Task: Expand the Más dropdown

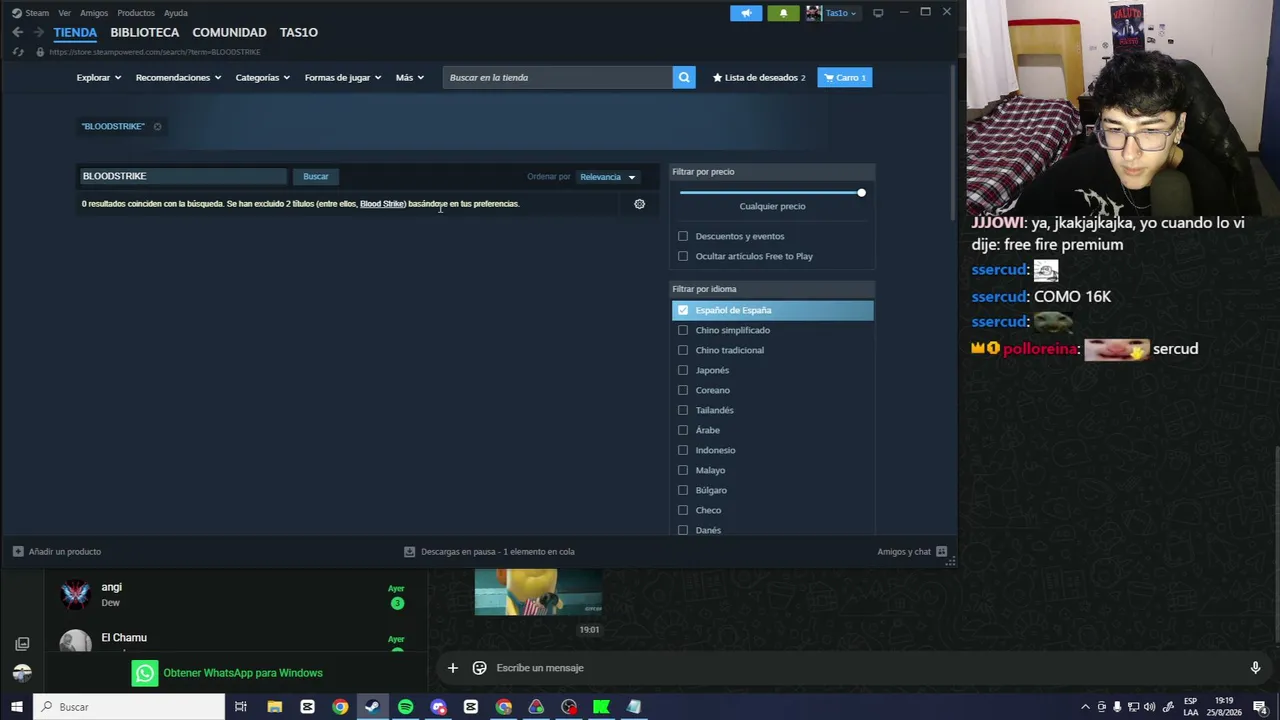Action: 410,77
